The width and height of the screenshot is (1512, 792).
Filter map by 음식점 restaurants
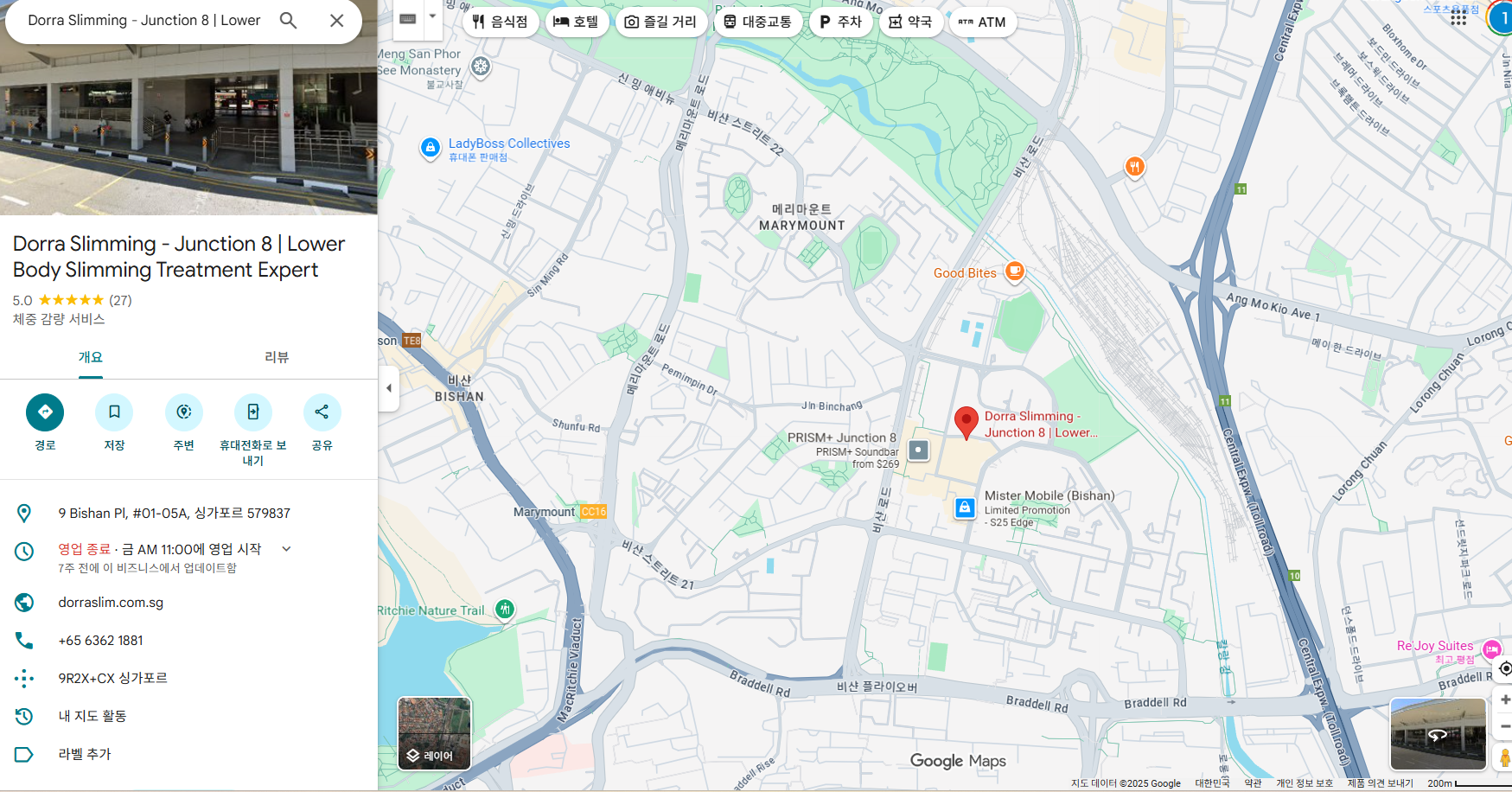pos(501,22)
